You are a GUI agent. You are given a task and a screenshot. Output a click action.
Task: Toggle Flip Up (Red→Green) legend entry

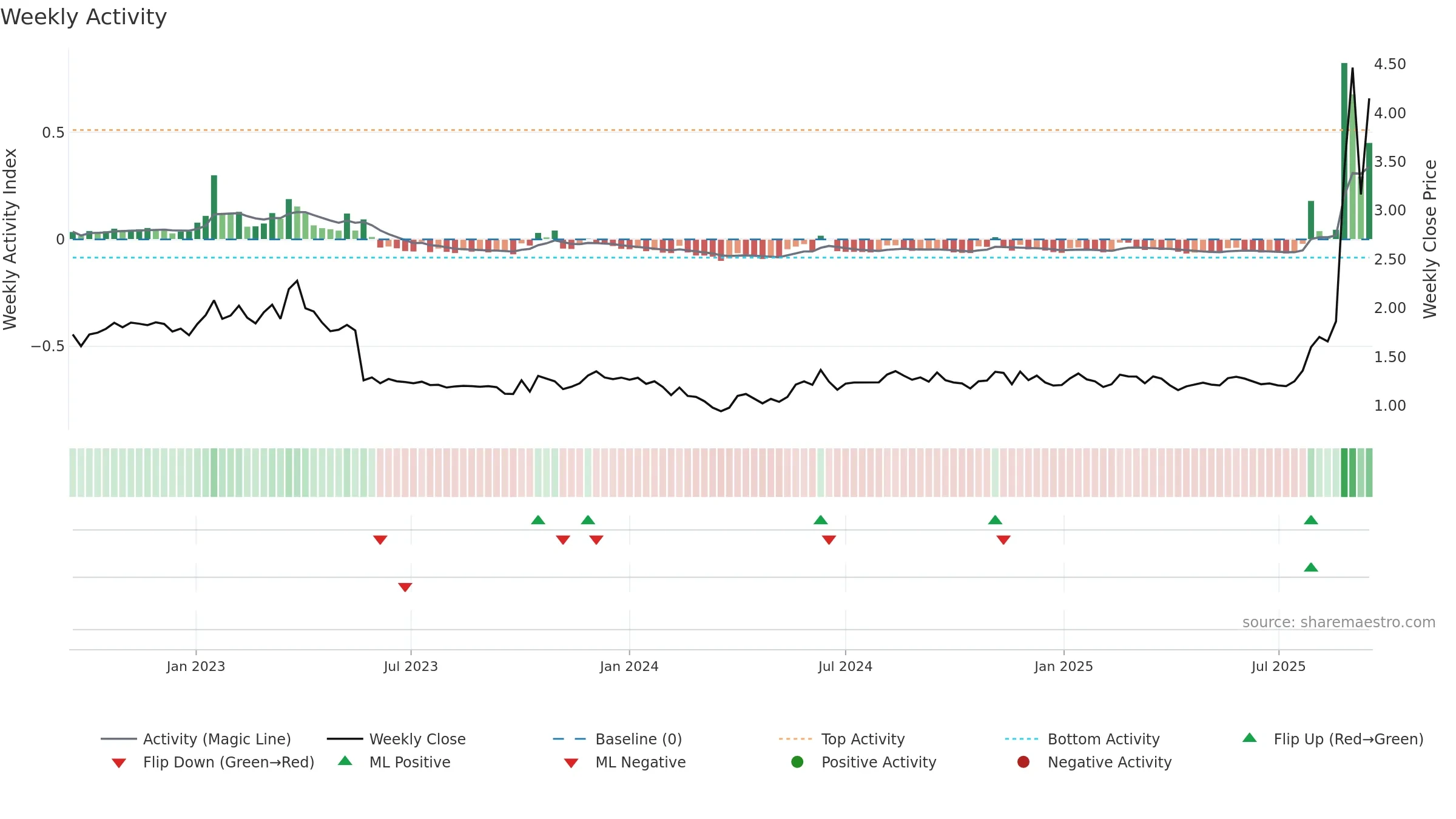click(1333, 739)
